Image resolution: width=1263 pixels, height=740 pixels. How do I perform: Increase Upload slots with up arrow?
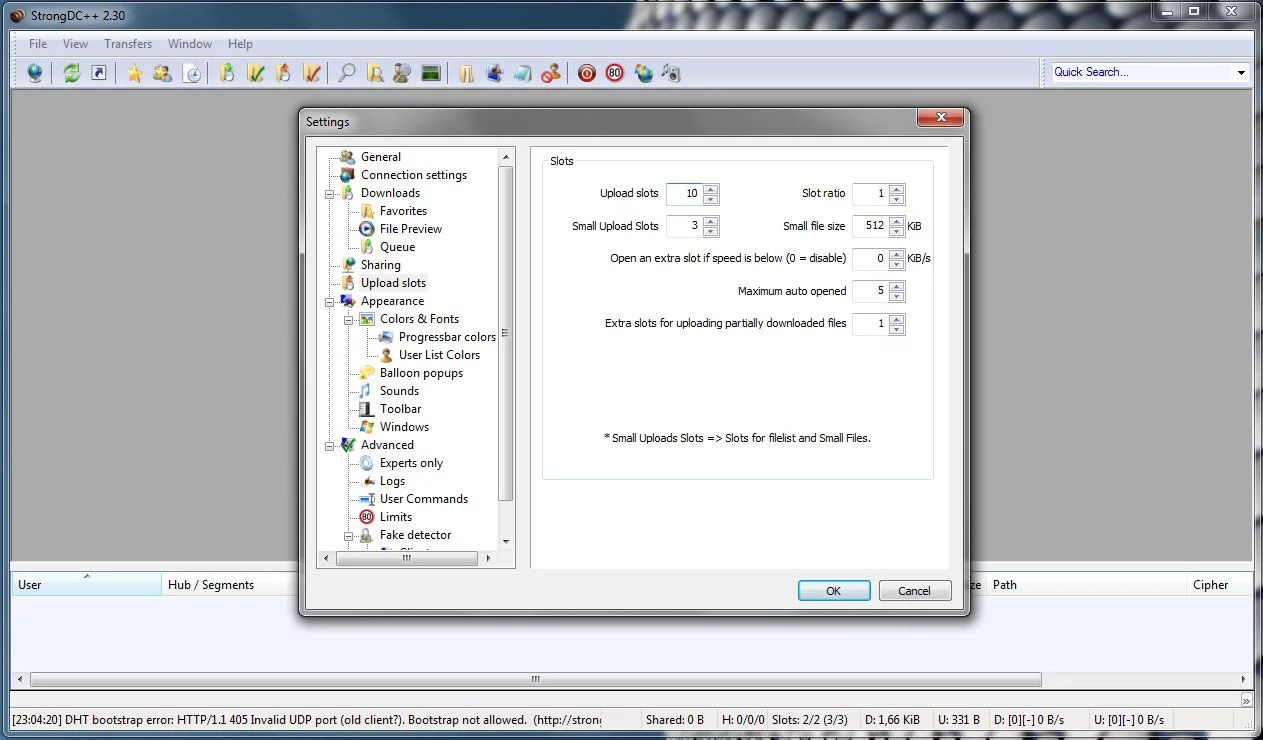[x=710, y=190]
